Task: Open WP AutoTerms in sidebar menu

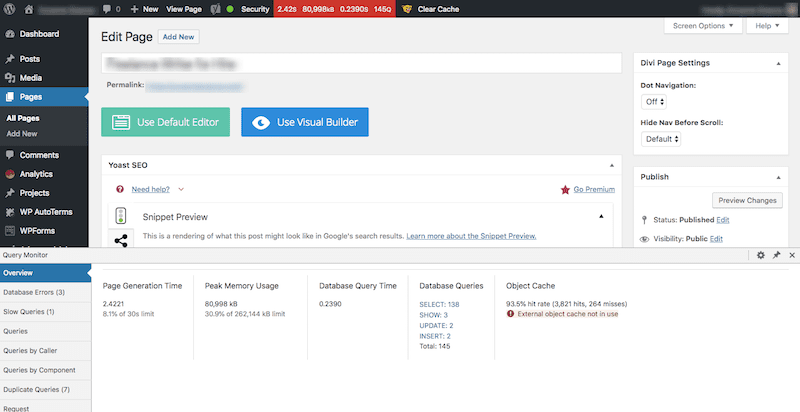Action: (x=44, y=212)
